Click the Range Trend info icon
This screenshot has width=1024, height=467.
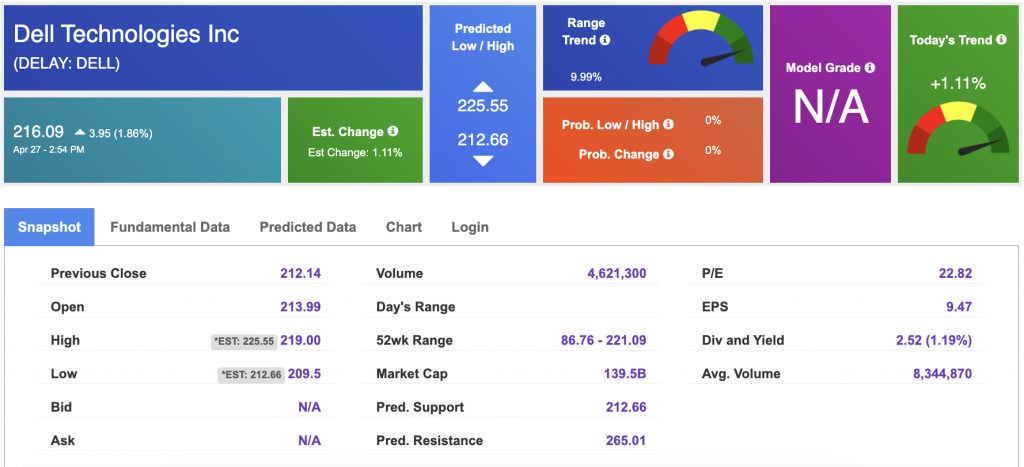(x=605, y=40)
